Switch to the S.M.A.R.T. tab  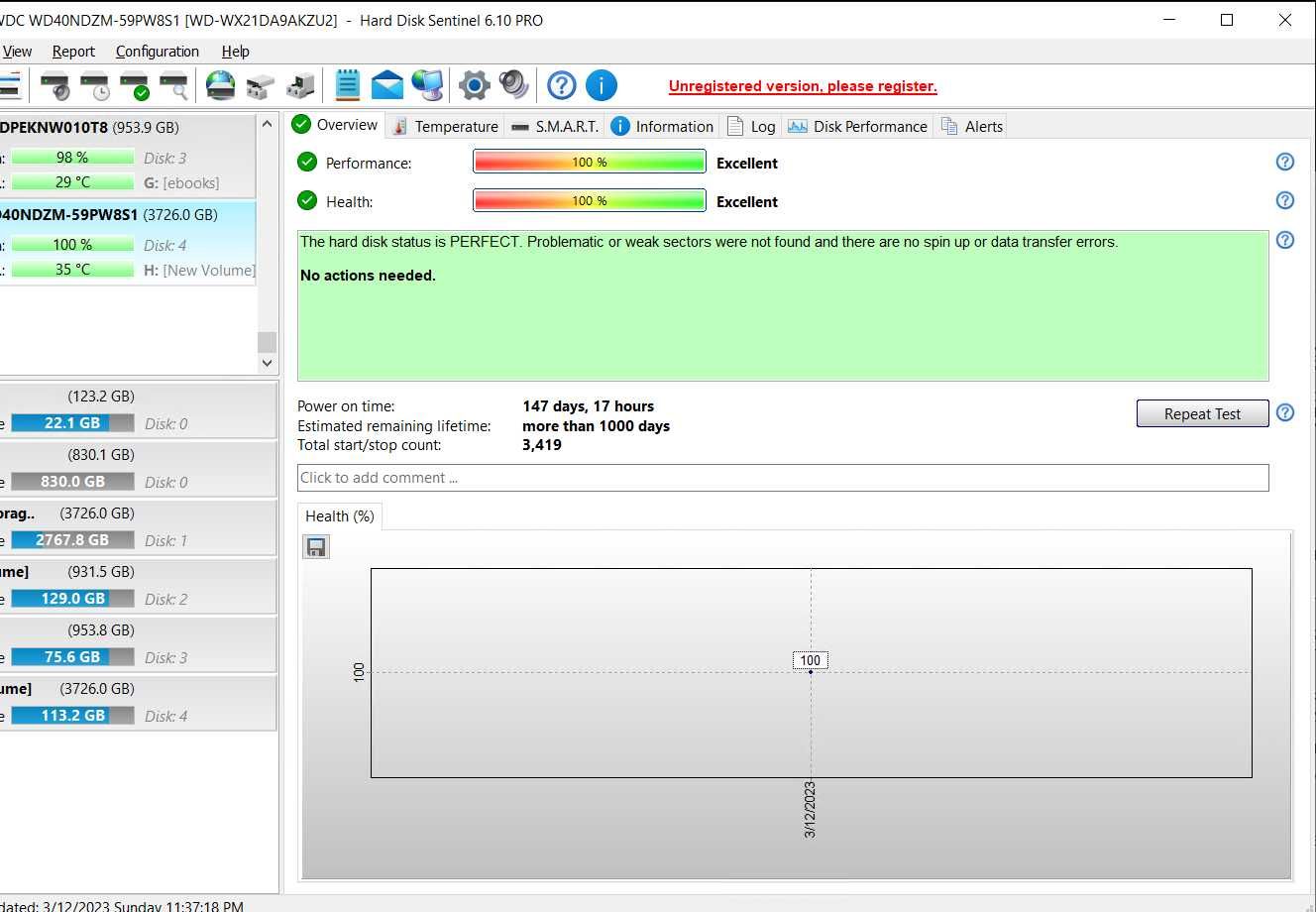[x=555, y=126]
